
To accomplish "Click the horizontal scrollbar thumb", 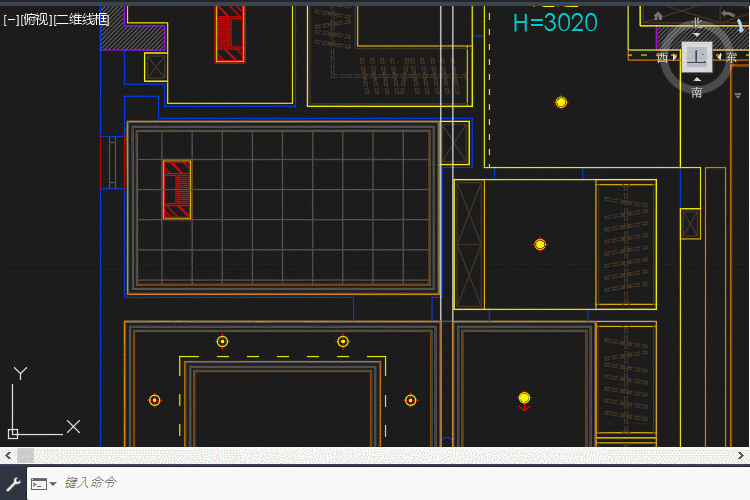I will click(x=25, y=456).
